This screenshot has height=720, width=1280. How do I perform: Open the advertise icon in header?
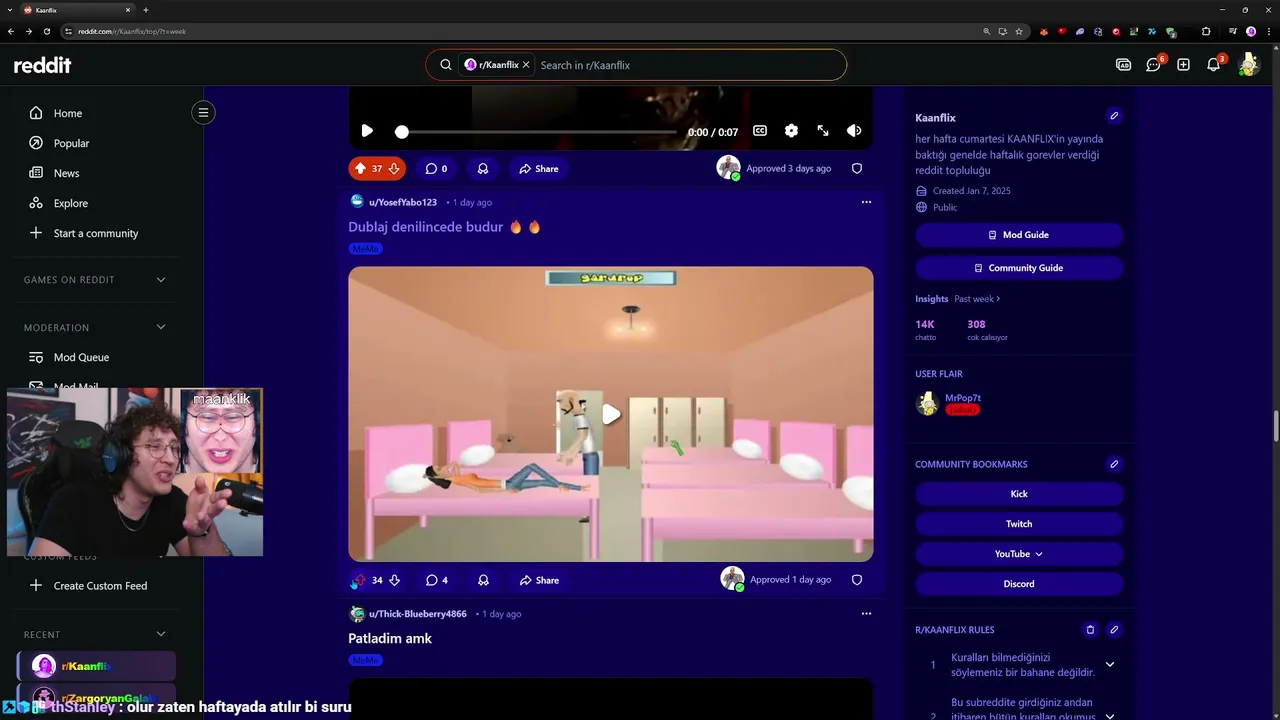pyautogui.click(x=1123, y=65)
